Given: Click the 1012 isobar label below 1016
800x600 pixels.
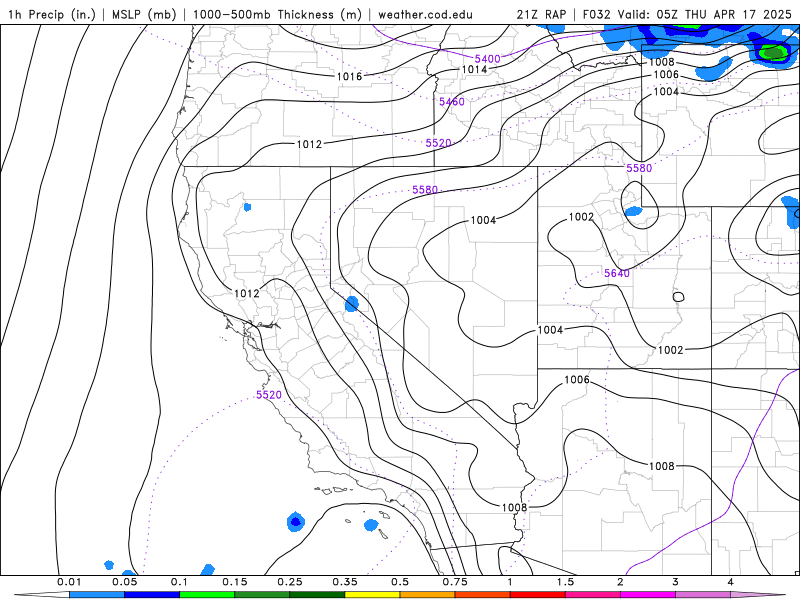Looking at the screenshot, I should [x=309, y=144].
